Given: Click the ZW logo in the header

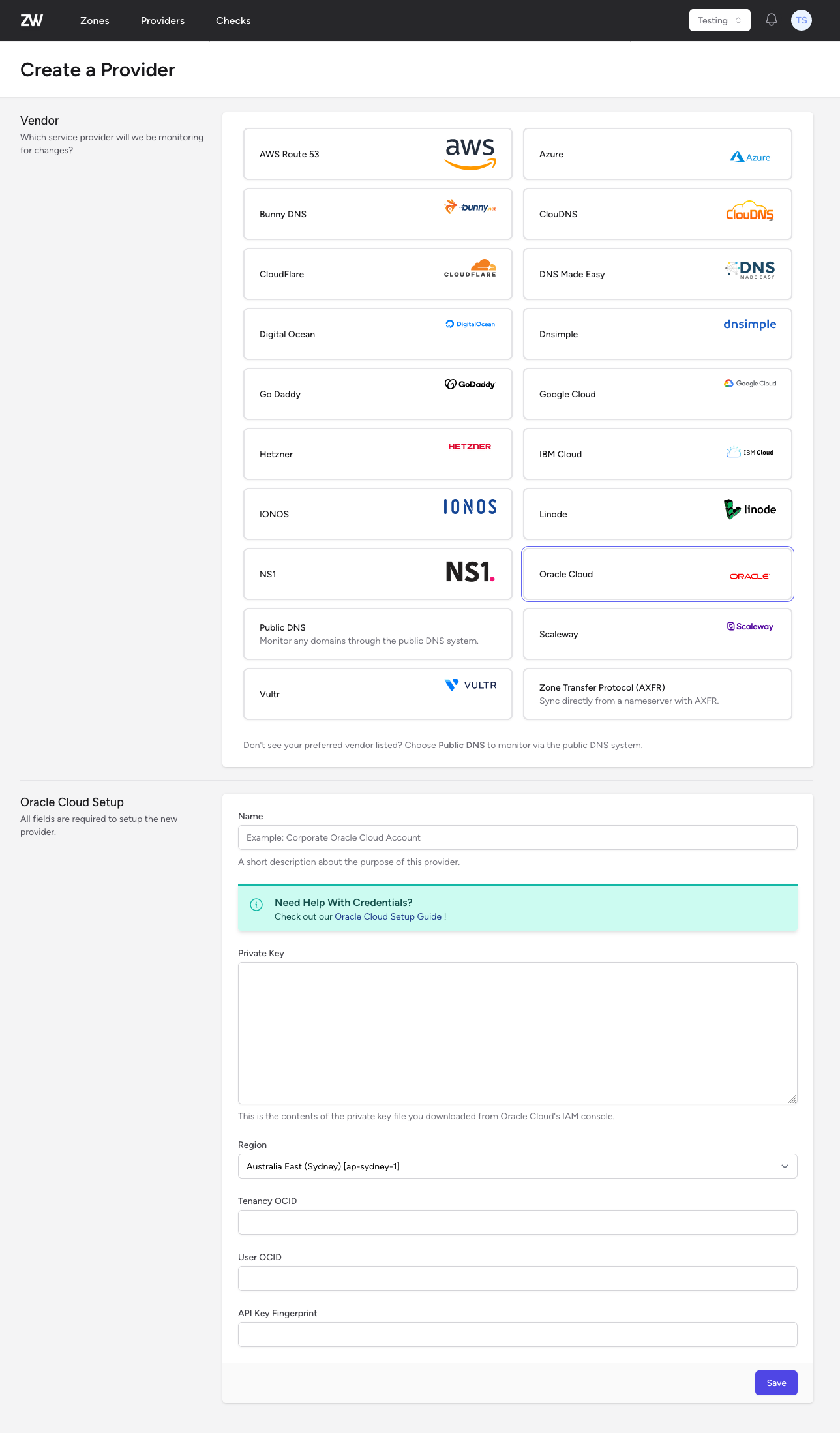Looking at the screenshot, I should 31,20.
